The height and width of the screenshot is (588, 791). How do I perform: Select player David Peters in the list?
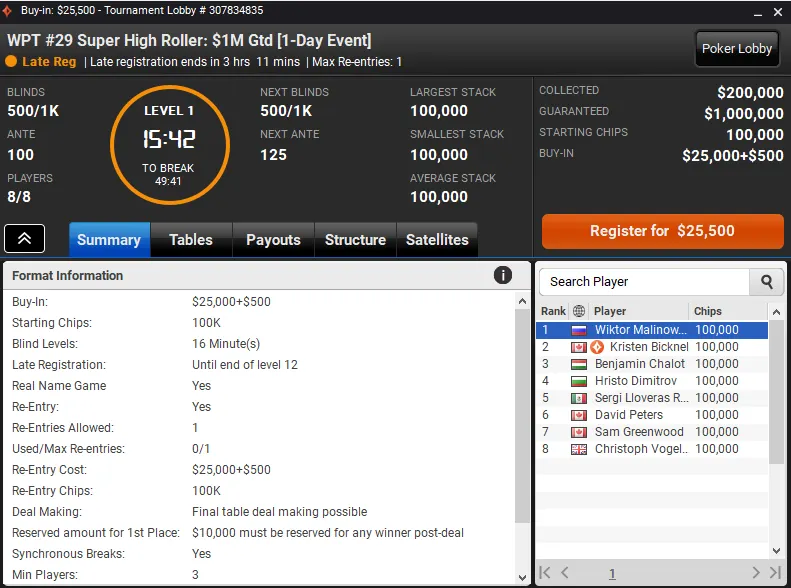(x=629, y=415)
